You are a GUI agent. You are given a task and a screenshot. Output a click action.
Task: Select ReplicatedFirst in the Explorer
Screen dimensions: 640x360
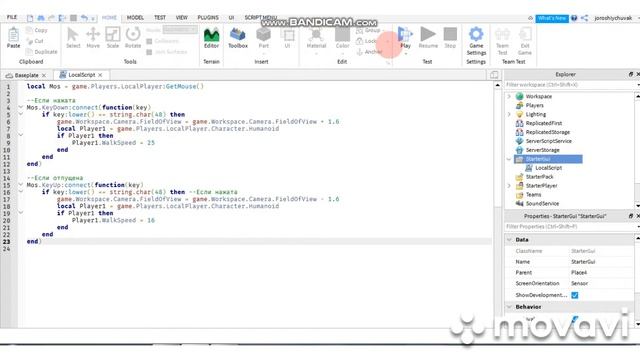544,123
